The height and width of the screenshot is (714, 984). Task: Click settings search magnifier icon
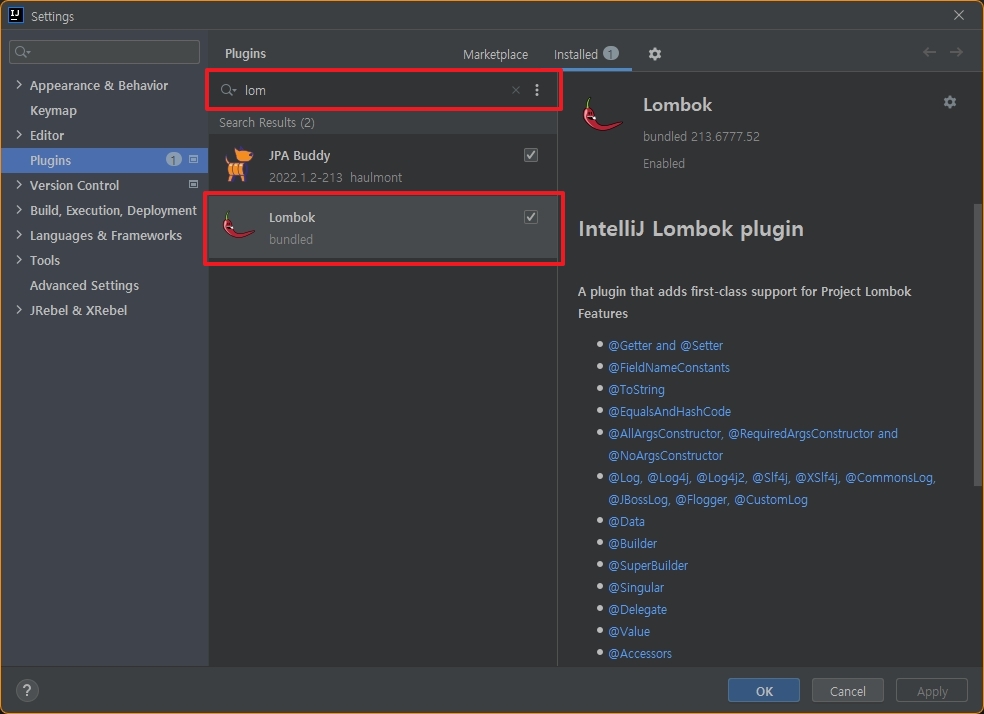coord(22,52)
